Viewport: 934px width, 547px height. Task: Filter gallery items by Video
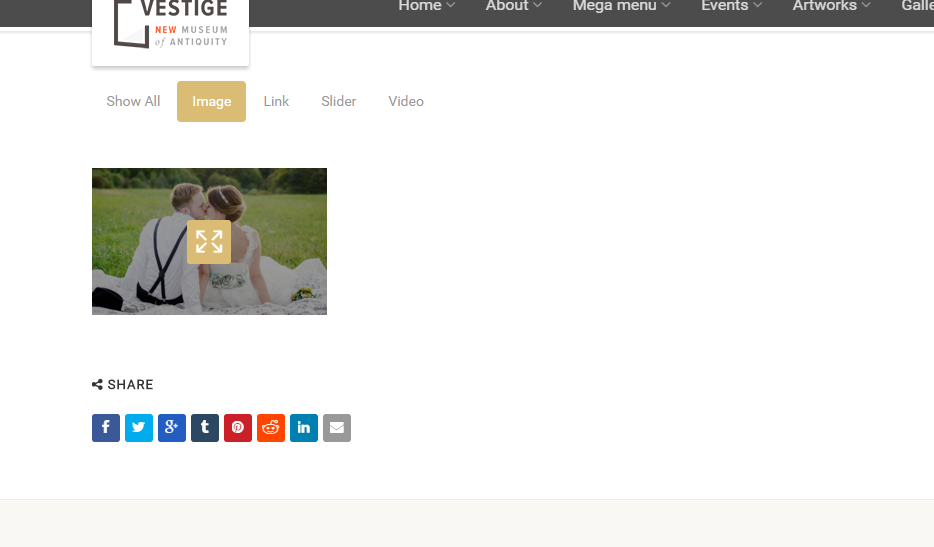coord(406,101)
